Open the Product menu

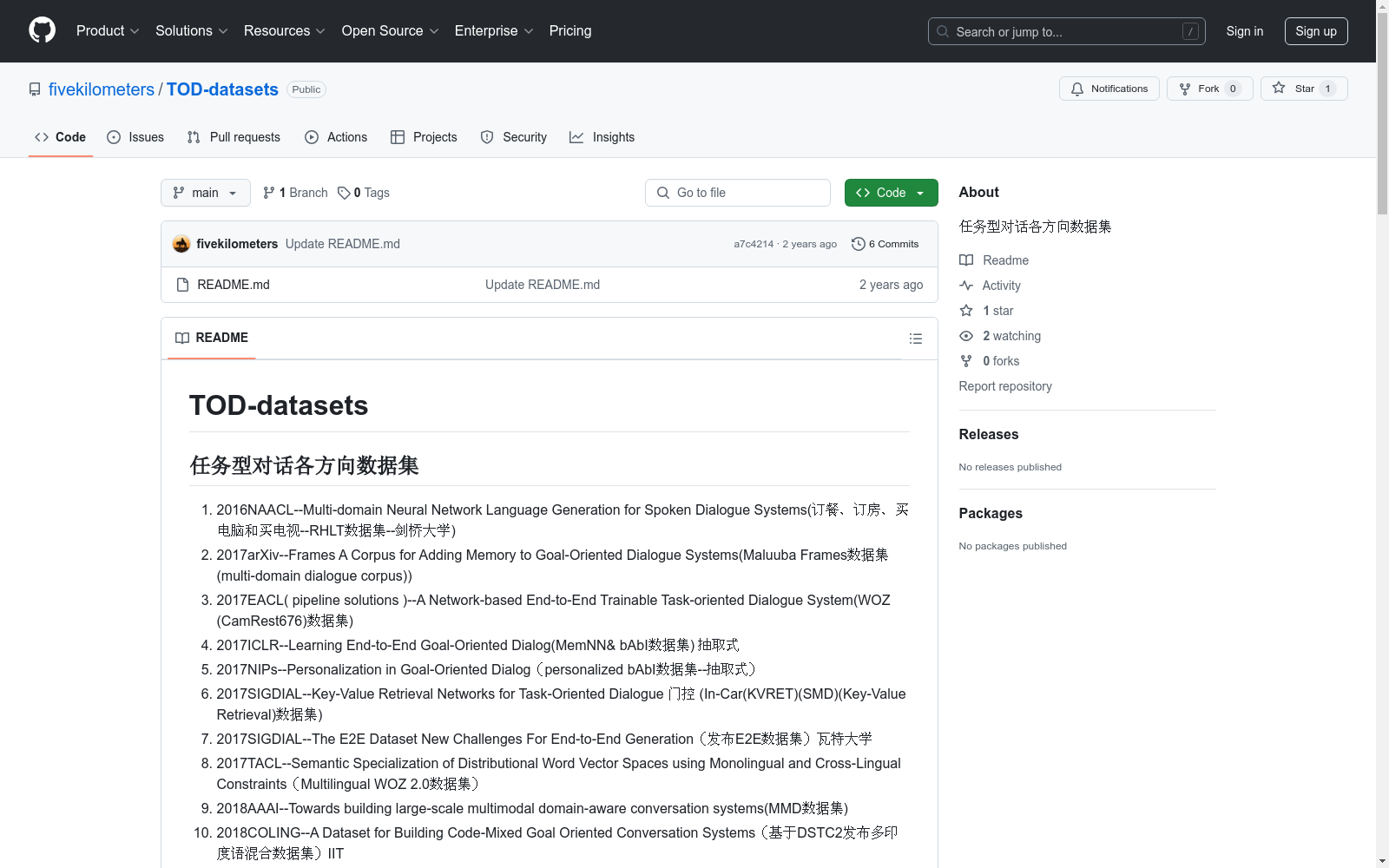pos(108,31)
